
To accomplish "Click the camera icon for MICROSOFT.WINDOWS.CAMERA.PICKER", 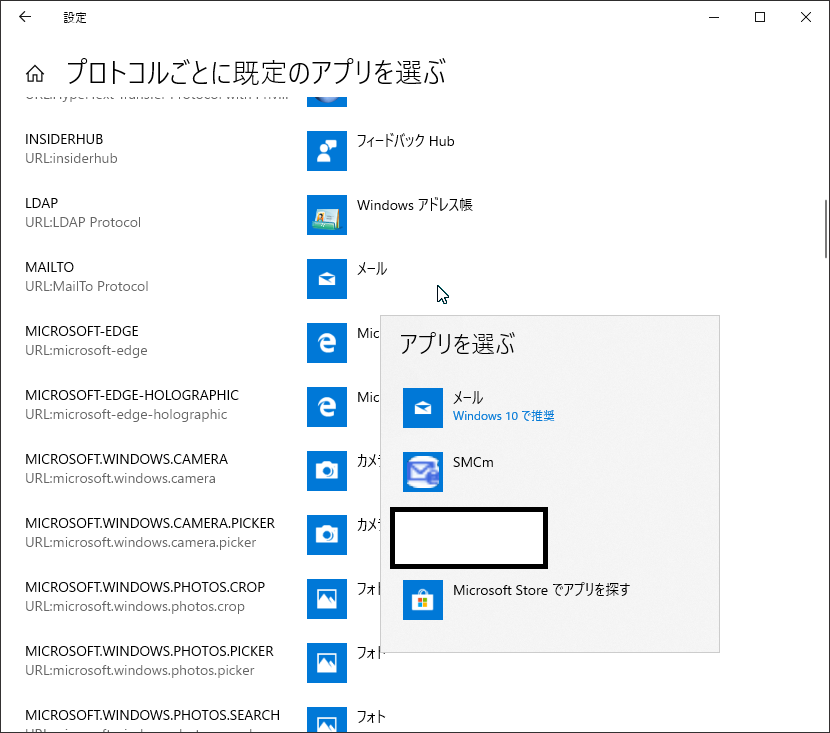I will [327, 535].
